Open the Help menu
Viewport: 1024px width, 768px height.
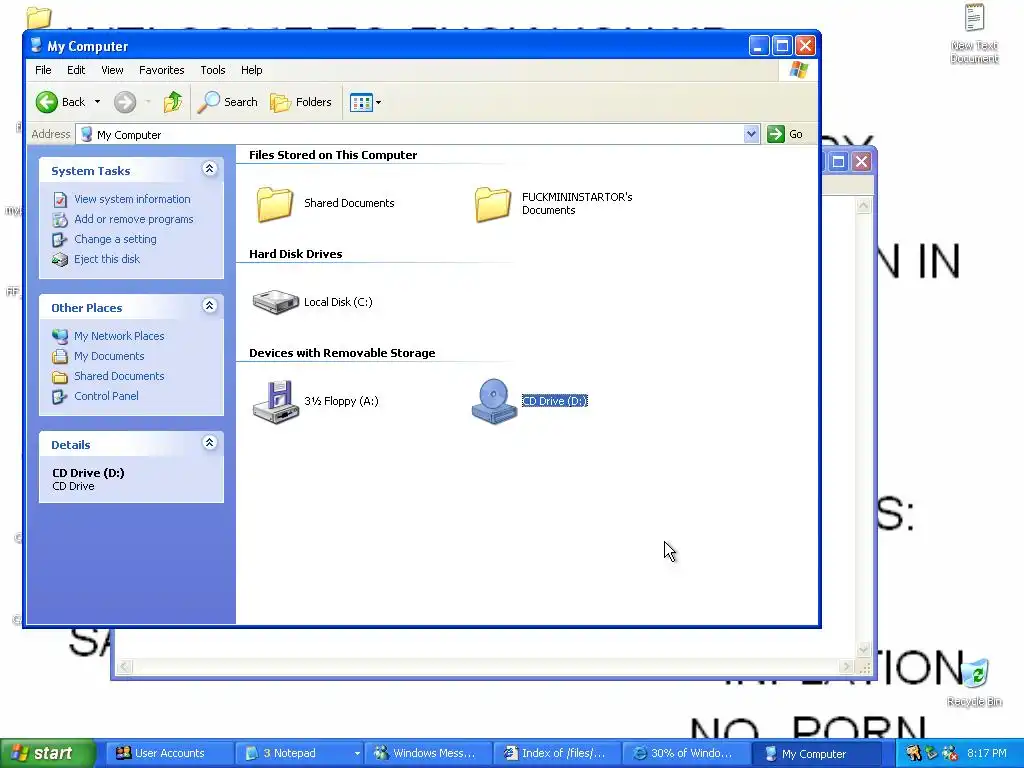tap(251, 70)
